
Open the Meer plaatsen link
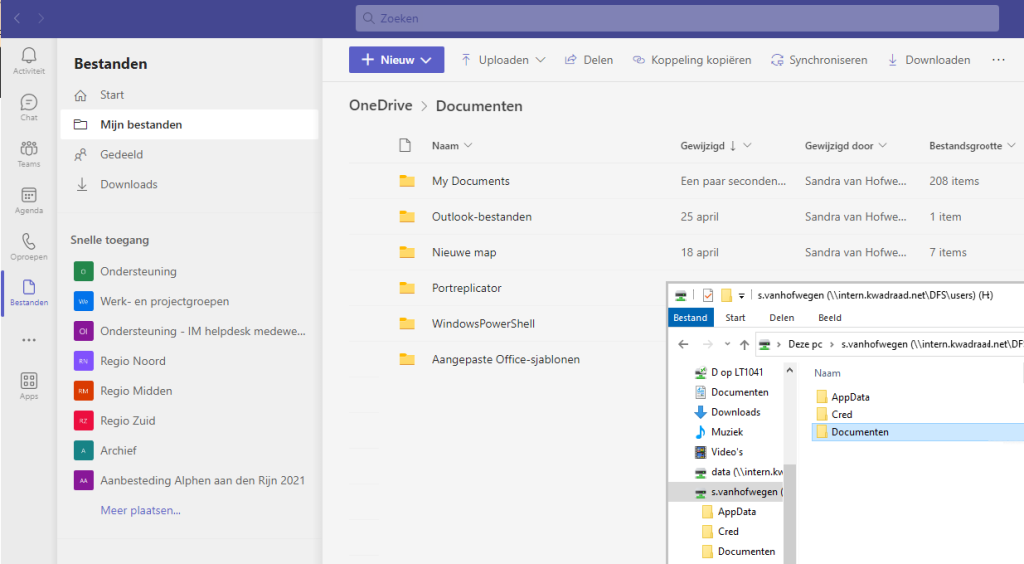click(x=140, y=510)
